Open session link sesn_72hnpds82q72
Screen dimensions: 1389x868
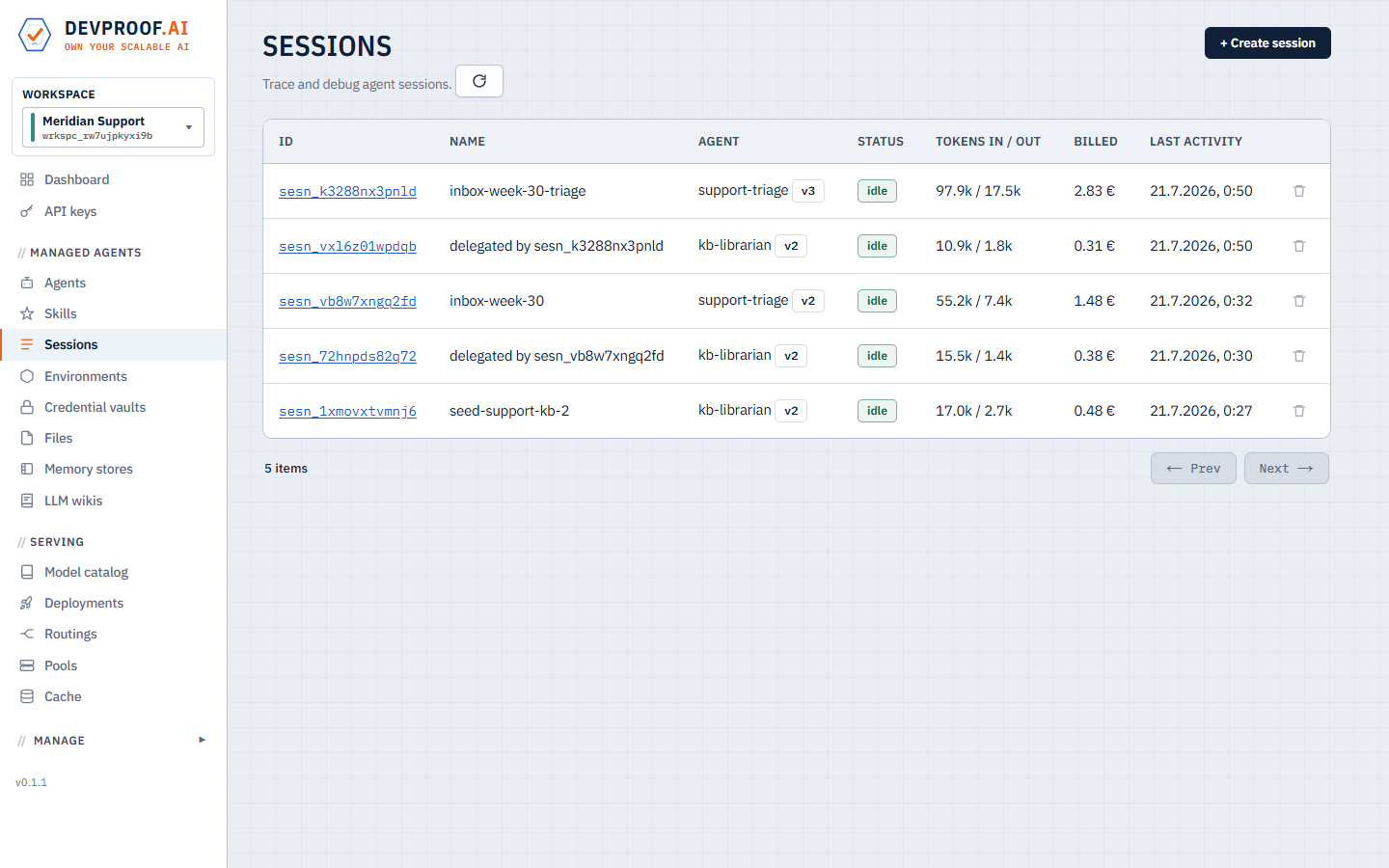[347, 356]
